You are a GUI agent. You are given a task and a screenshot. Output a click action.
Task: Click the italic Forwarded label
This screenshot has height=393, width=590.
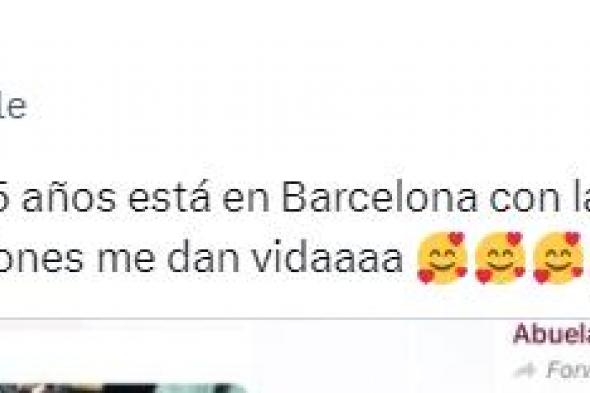tap(568, 370)
